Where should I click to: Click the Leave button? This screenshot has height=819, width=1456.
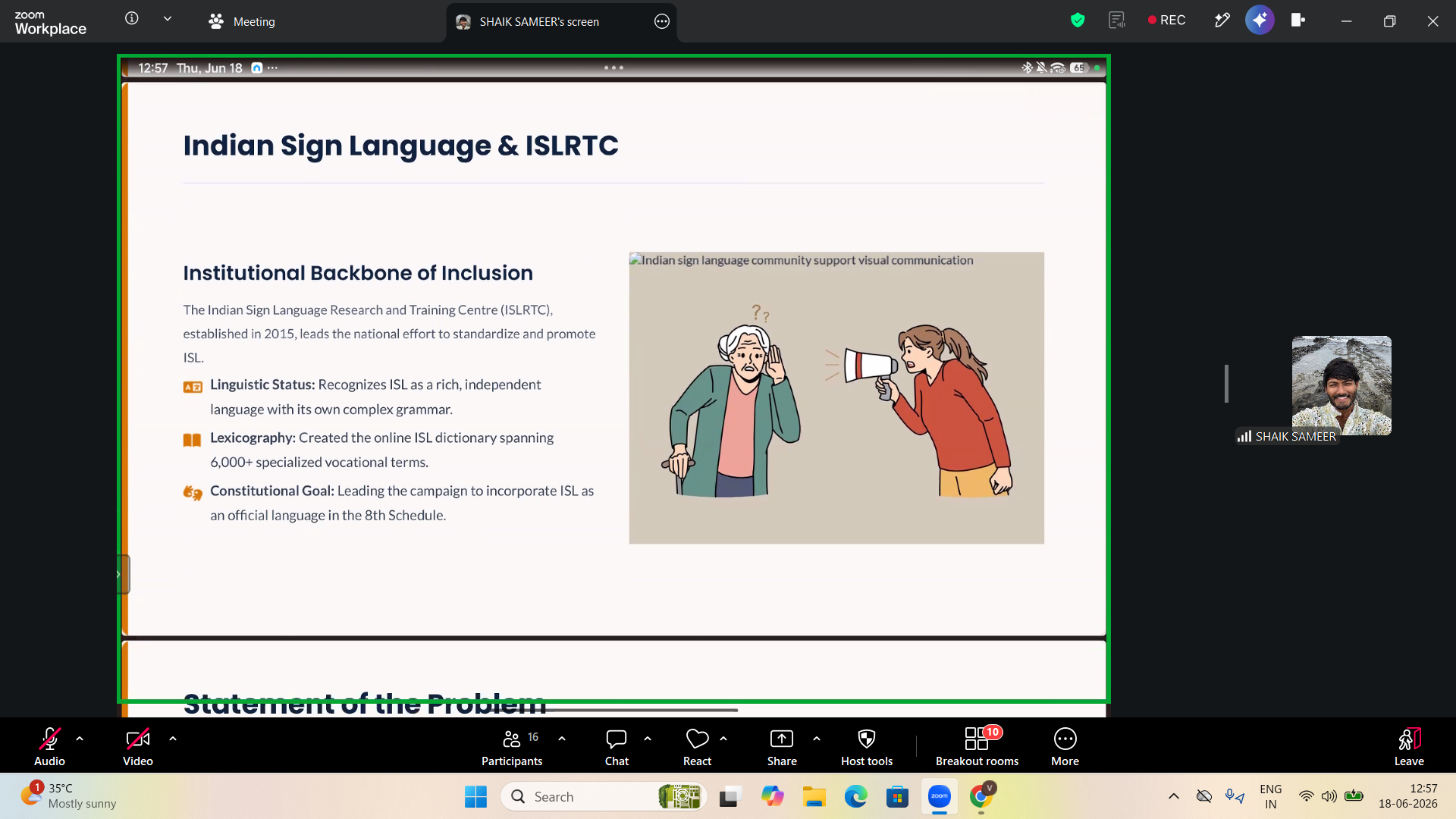(1409, 747)
